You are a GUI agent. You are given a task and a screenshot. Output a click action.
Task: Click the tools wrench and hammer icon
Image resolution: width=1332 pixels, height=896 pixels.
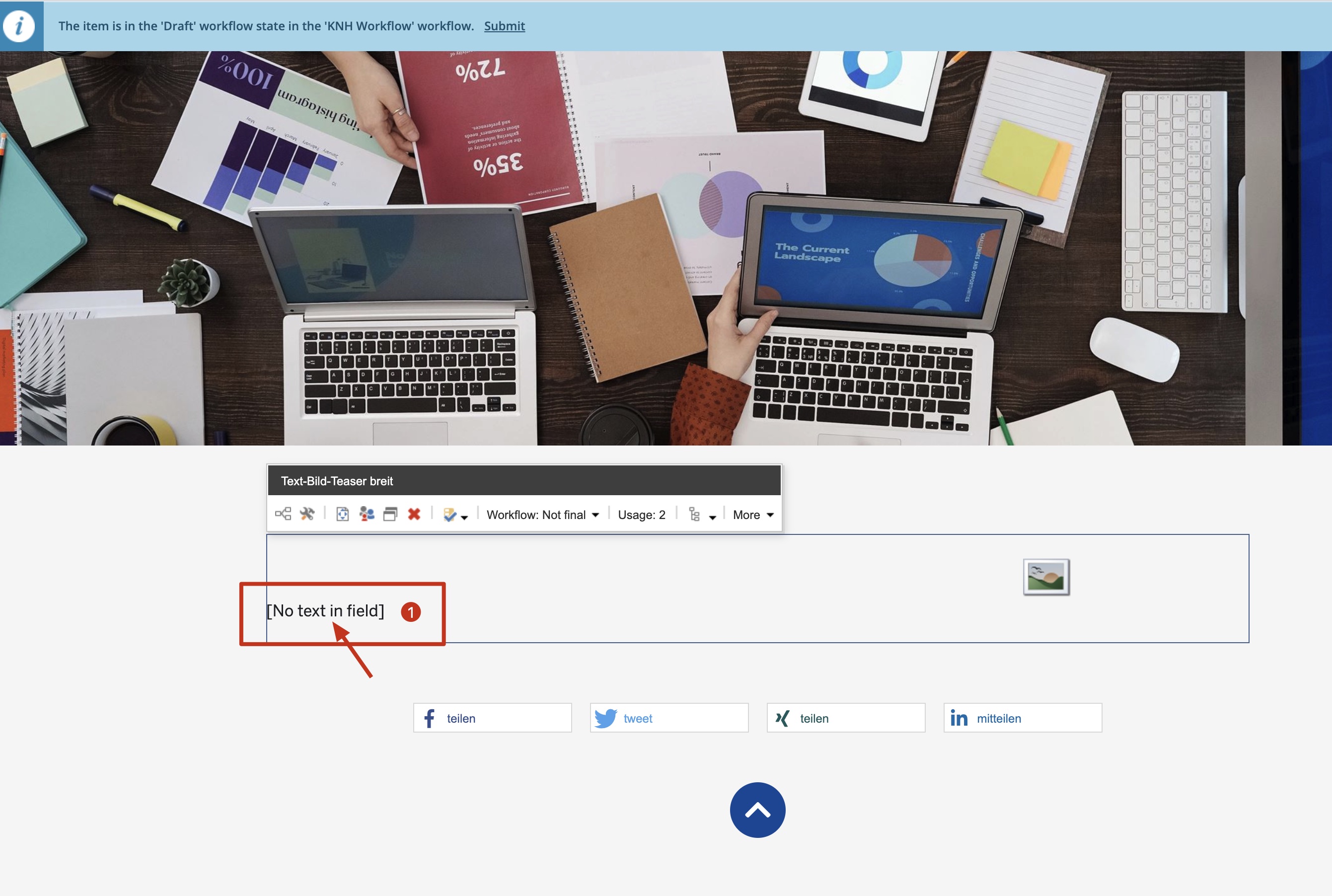(307, 514)
